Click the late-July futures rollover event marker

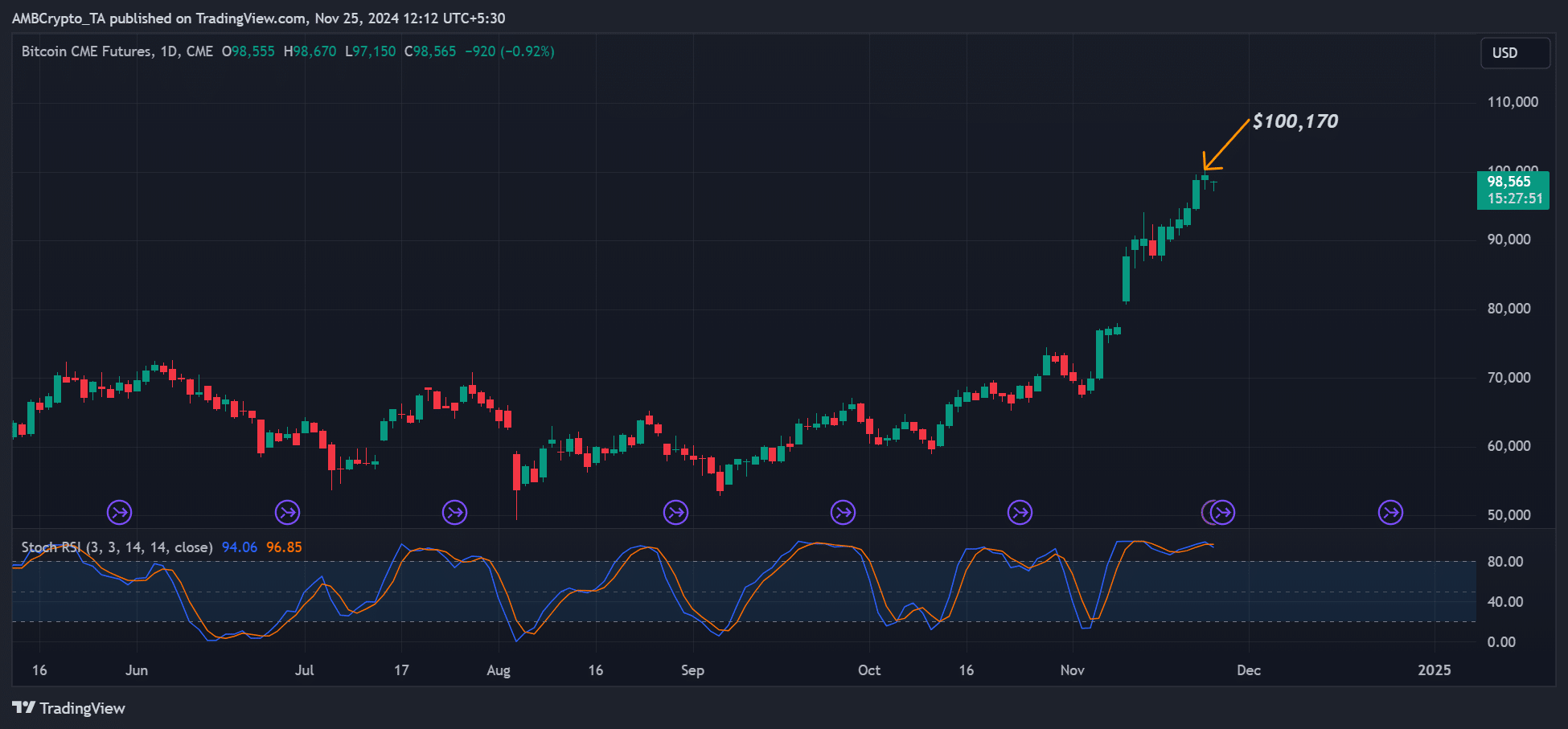(455, 512)
